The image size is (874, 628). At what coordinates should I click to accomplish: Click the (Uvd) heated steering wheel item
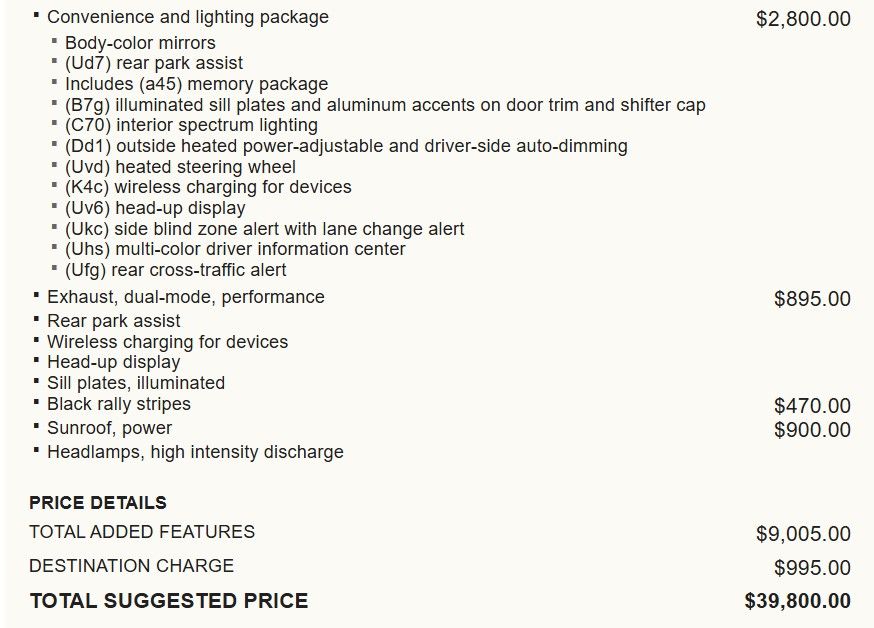tap(180, 167)
